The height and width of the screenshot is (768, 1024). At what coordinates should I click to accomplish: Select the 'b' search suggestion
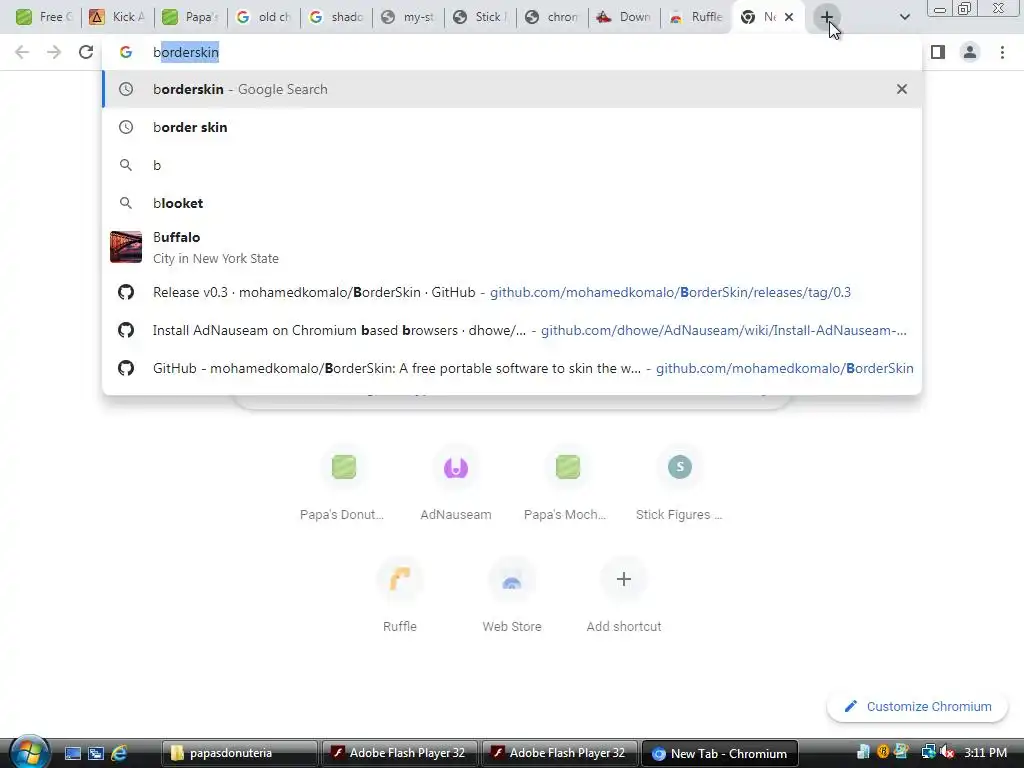[x=512, y=165]
